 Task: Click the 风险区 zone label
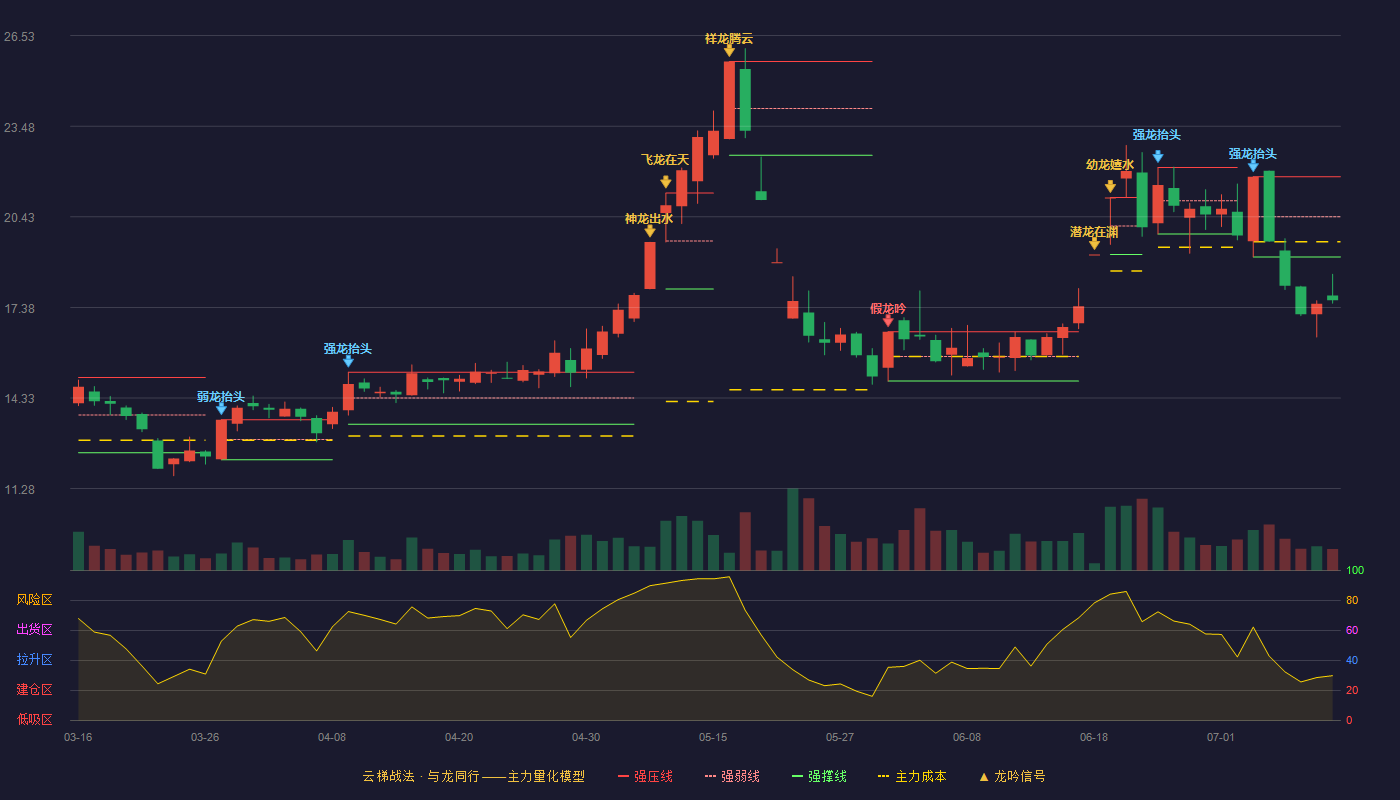tap(34, 600)
